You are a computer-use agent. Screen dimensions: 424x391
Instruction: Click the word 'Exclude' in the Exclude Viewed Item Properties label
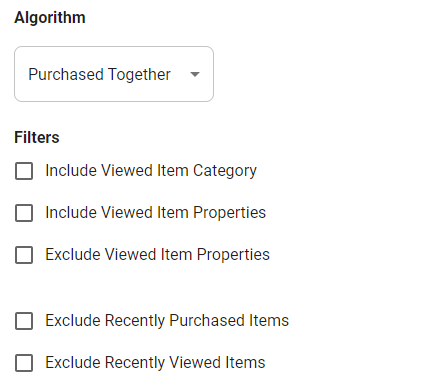point(73,255)
